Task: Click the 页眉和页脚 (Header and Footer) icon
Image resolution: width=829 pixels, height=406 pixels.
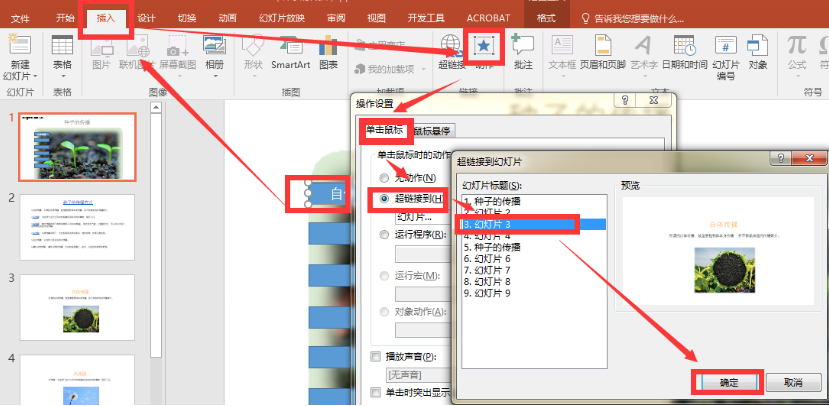Action: pos(602,46)
